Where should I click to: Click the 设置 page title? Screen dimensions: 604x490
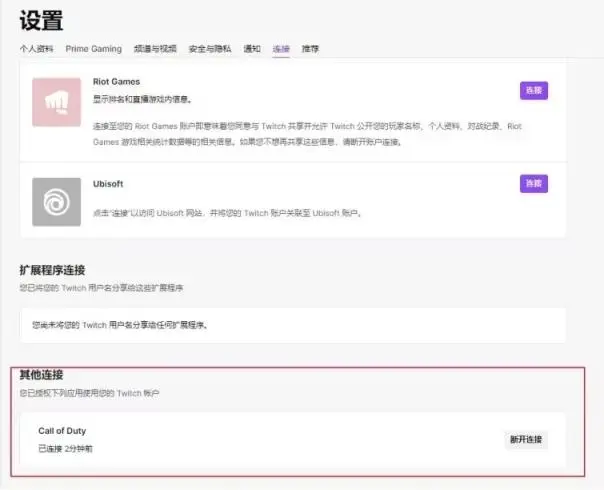click(x=41, y=19)
